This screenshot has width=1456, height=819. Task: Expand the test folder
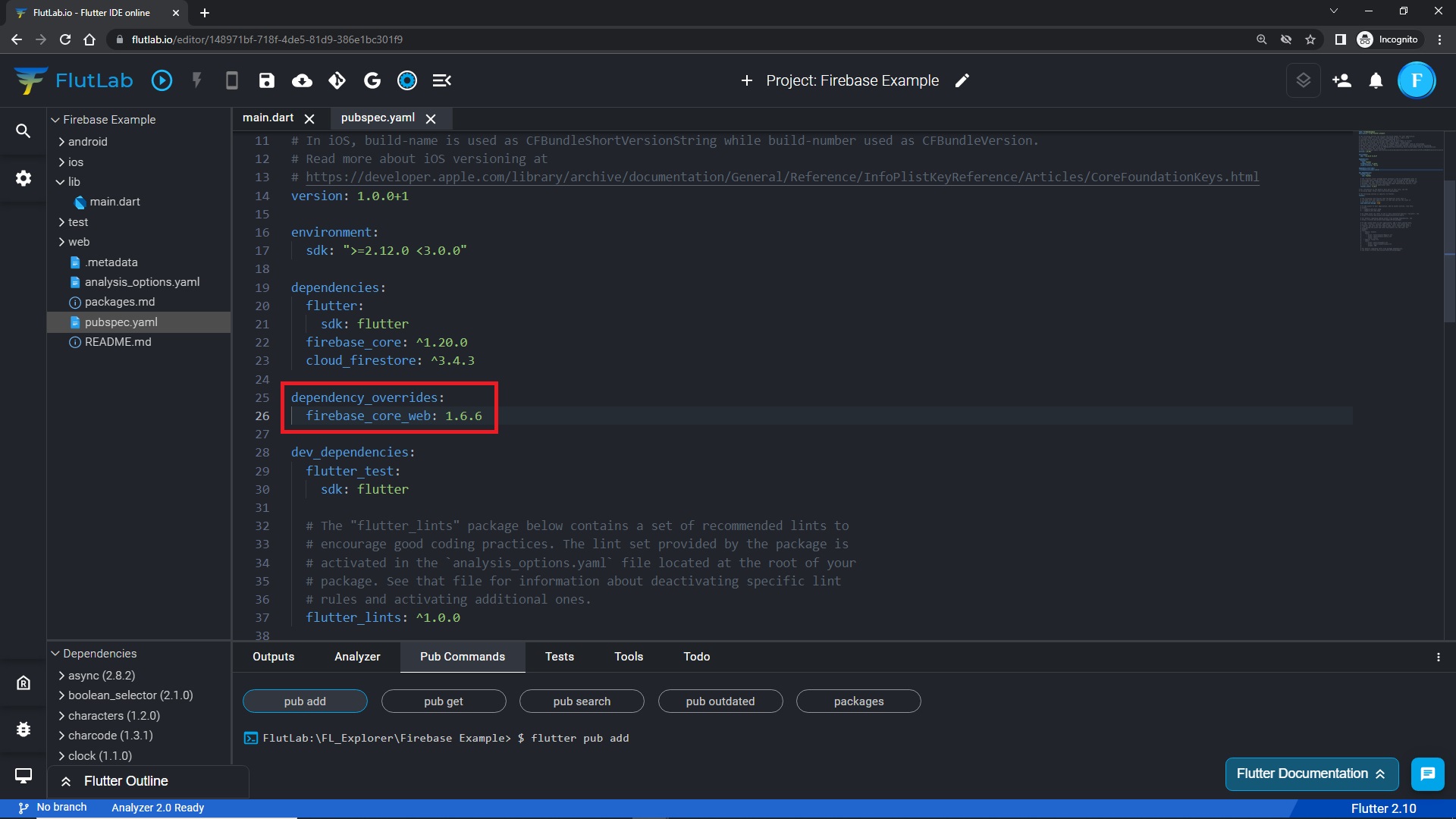61,222
